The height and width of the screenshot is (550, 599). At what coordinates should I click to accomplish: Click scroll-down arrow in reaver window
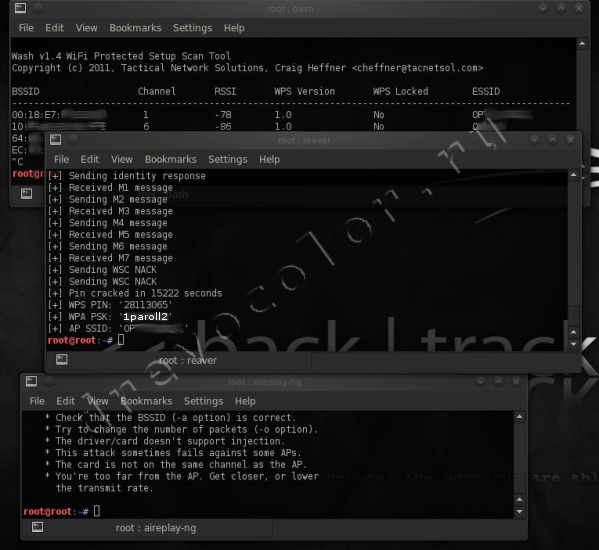573,344
